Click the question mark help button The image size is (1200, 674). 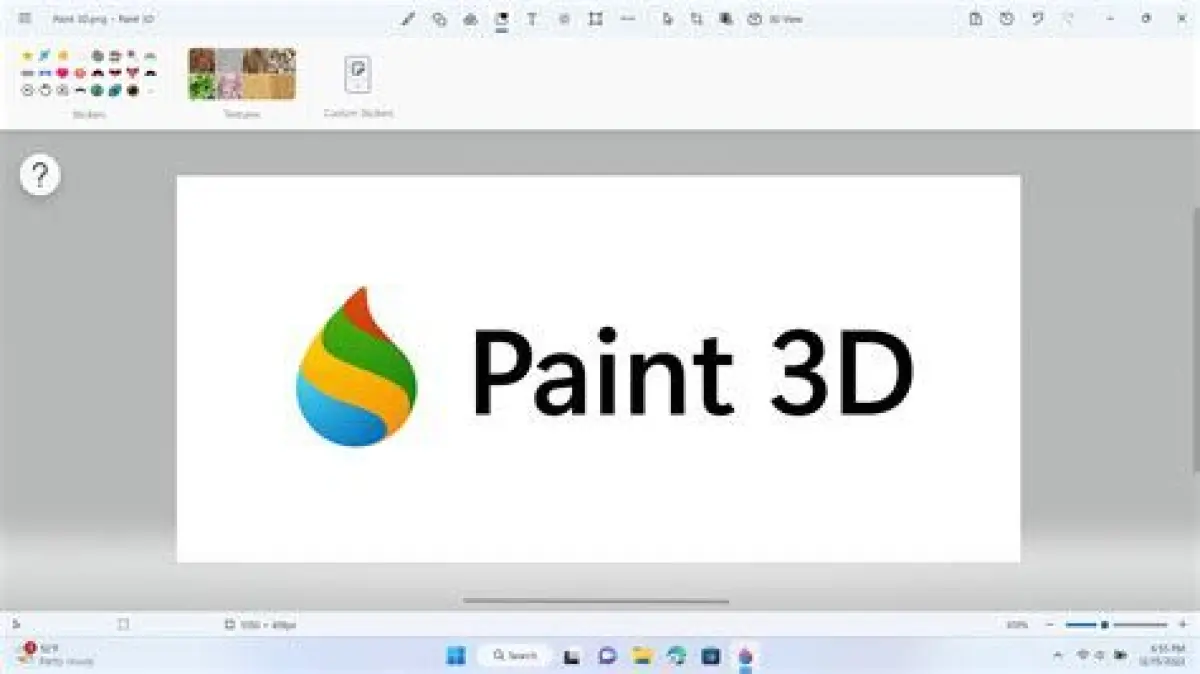pos(40,176)
